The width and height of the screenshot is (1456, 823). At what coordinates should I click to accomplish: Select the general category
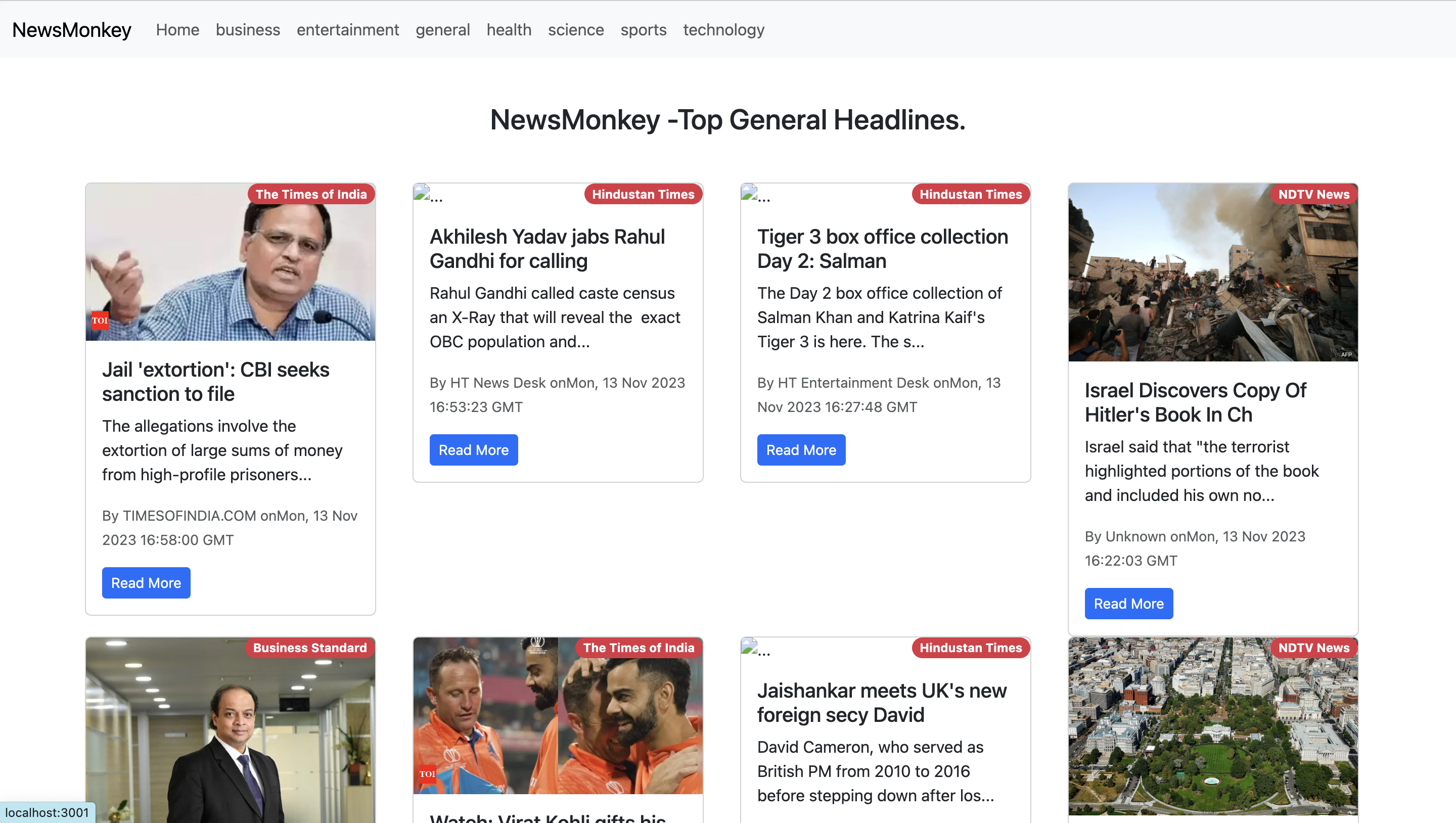tap(442, 29)
